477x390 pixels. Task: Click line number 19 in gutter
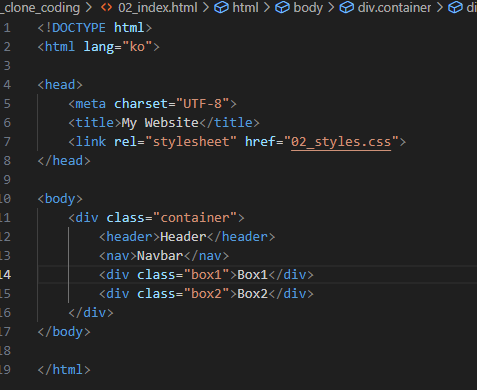coord(5,370)
